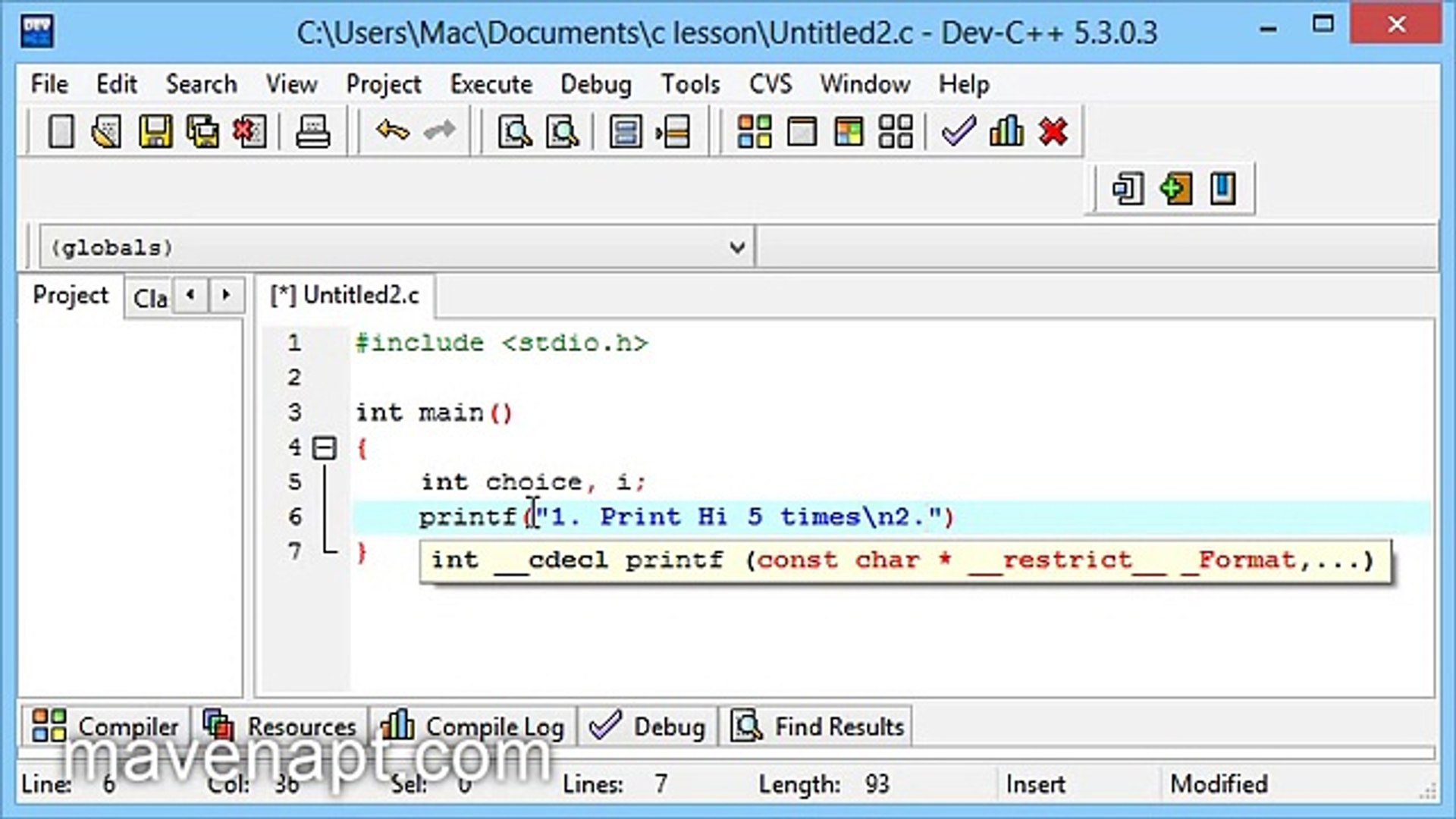Open the File menu

click(49, 83)
